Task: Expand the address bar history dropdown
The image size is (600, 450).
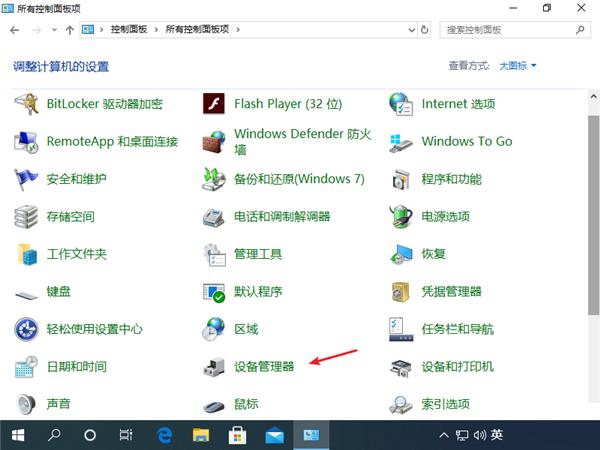Action: 412,30
